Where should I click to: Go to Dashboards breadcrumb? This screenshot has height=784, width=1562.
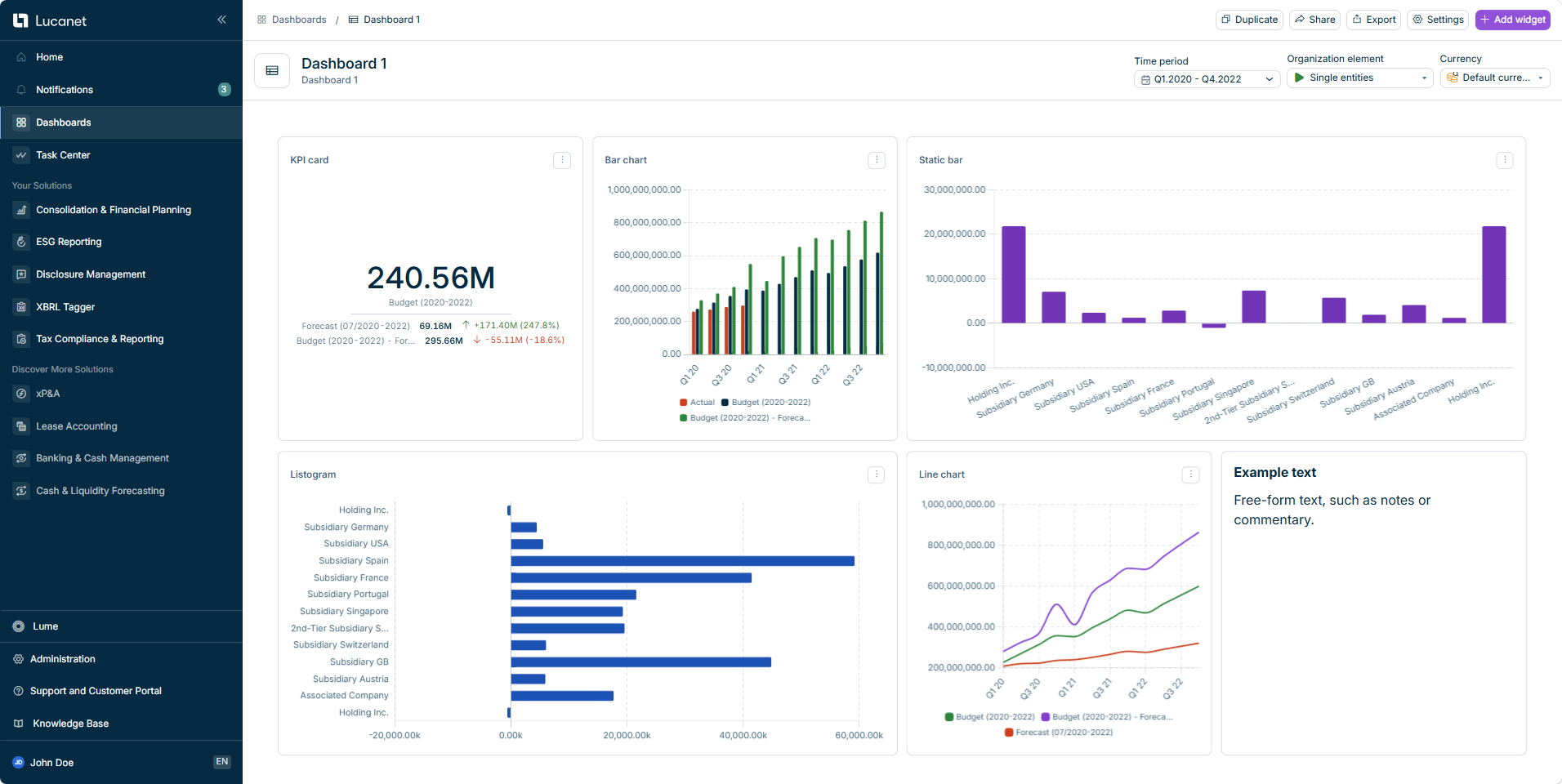[292, 20]
